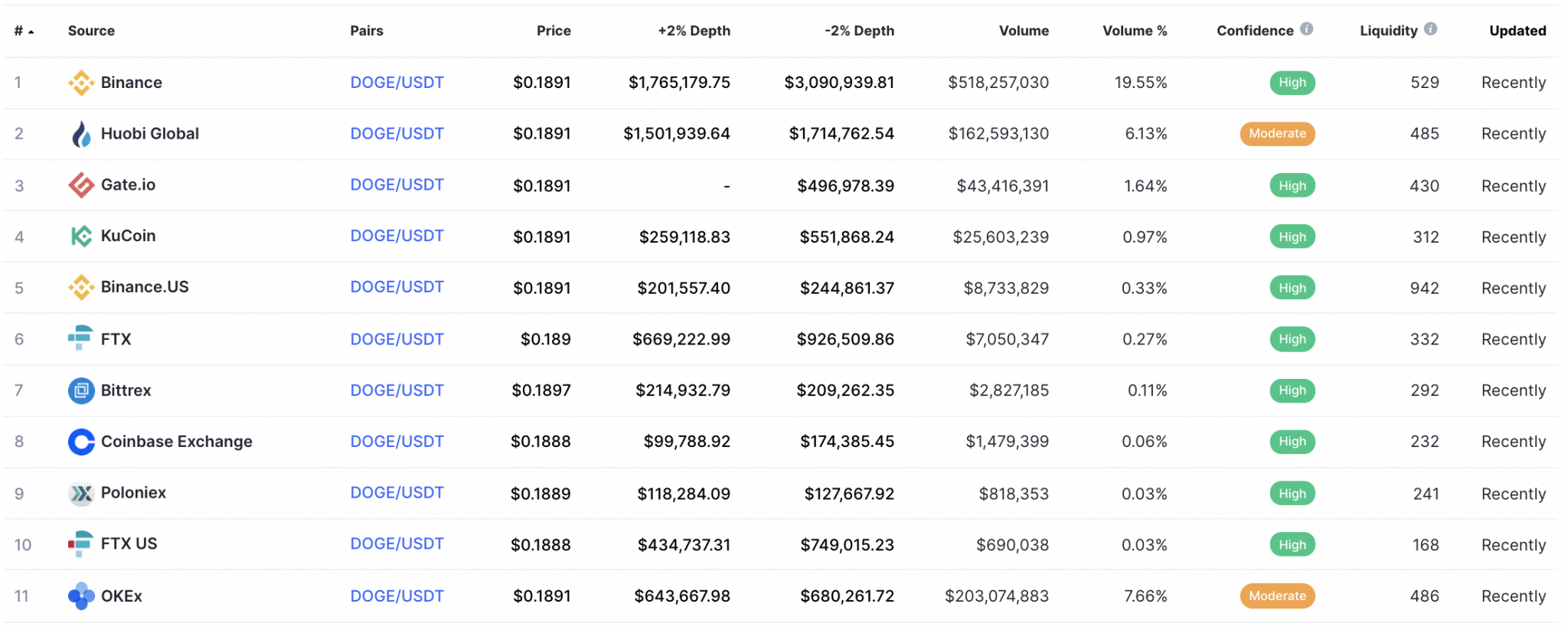Image resolution: width=1568 pixels, height=630 pixels.
Task: Click the Gate.io red logo icon
Action: (x=81, y=185)
